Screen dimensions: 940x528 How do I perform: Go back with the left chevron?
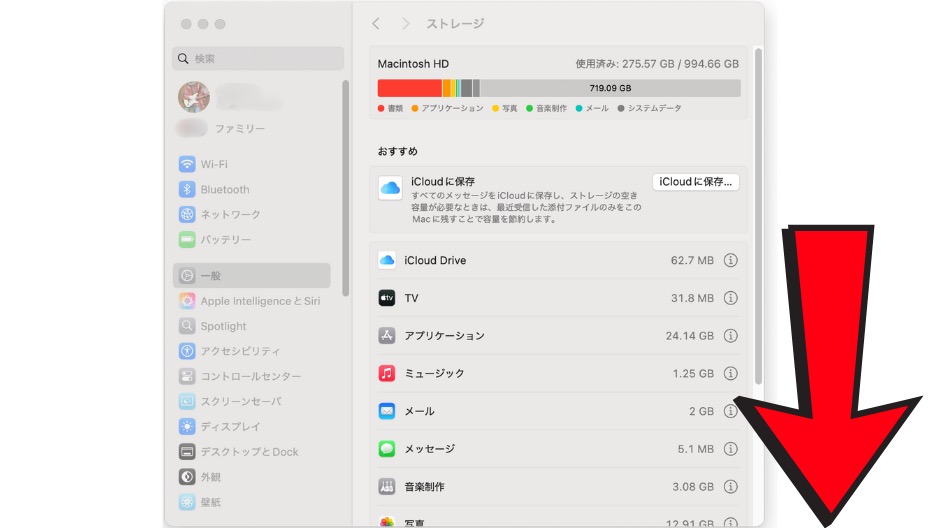tap(376, 23)
